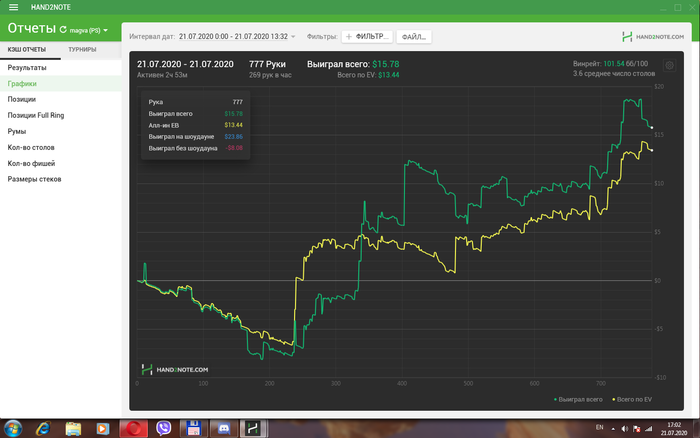Switch to the ТУРНИРЫ tab
Image resolution: width=700 pixels, height=438 pixels.
(82, 50)
